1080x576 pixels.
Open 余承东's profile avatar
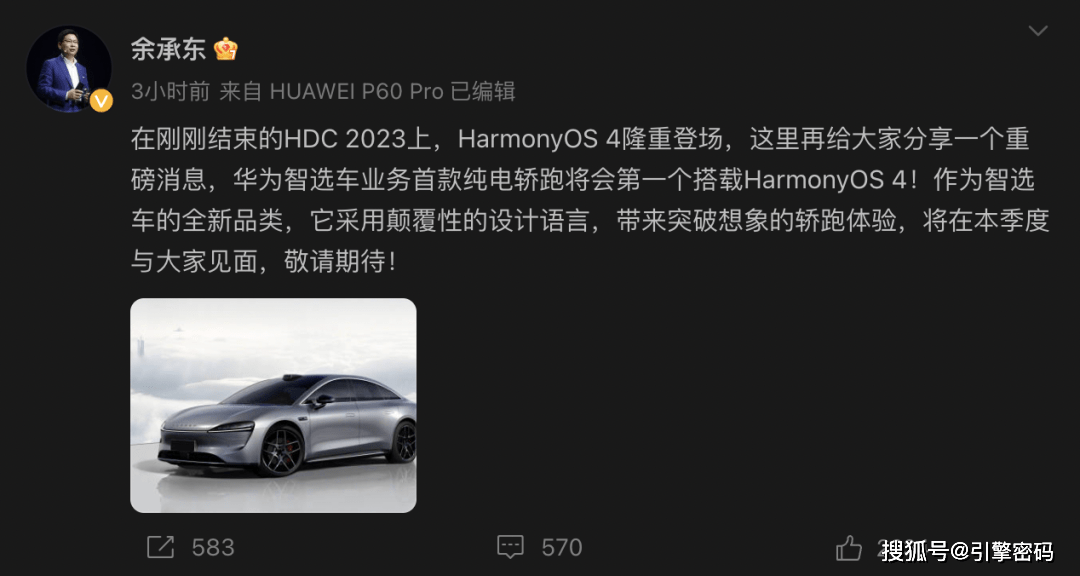(69, 69)
